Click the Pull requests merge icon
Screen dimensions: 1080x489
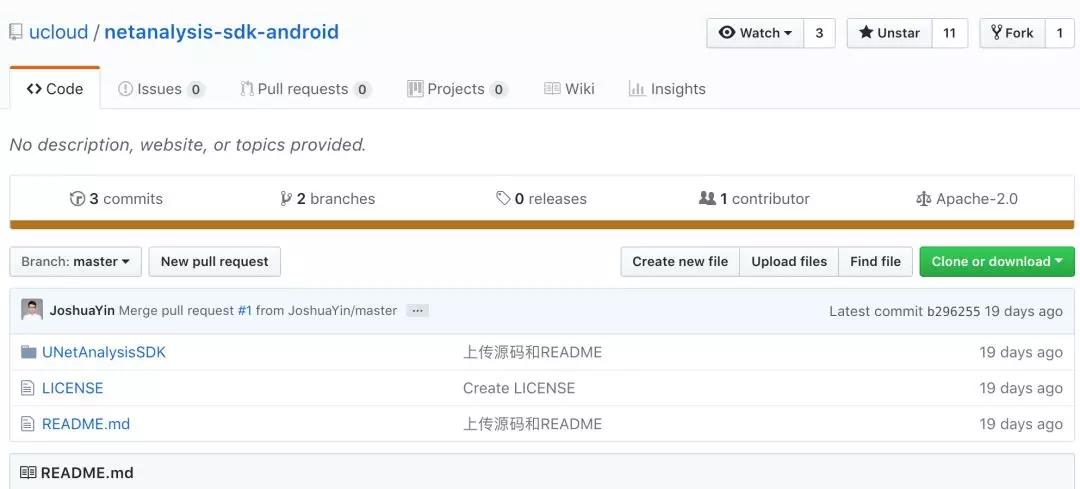[x=247, y=89]
